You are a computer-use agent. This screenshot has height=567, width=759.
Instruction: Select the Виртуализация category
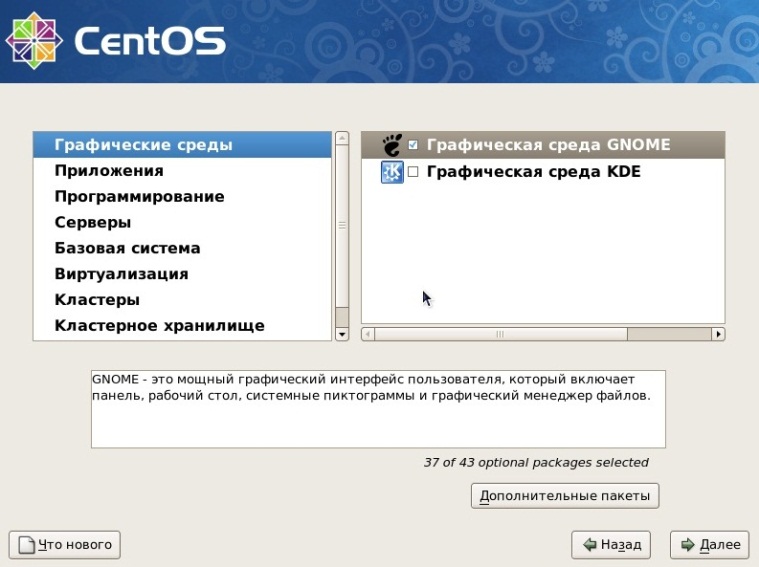(182, 274)
